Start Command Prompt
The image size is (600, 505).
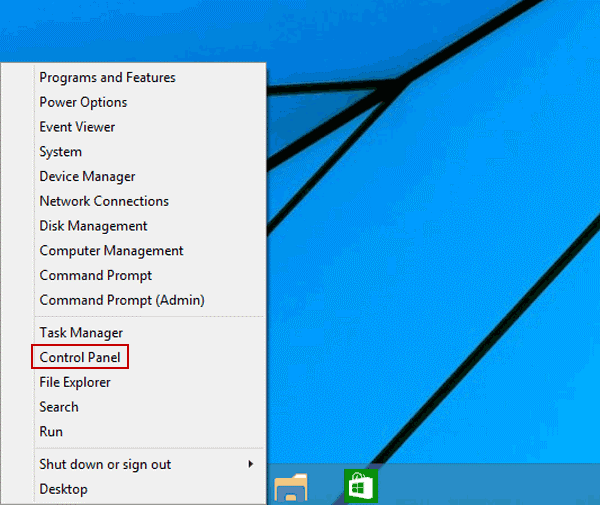[96, 275]
